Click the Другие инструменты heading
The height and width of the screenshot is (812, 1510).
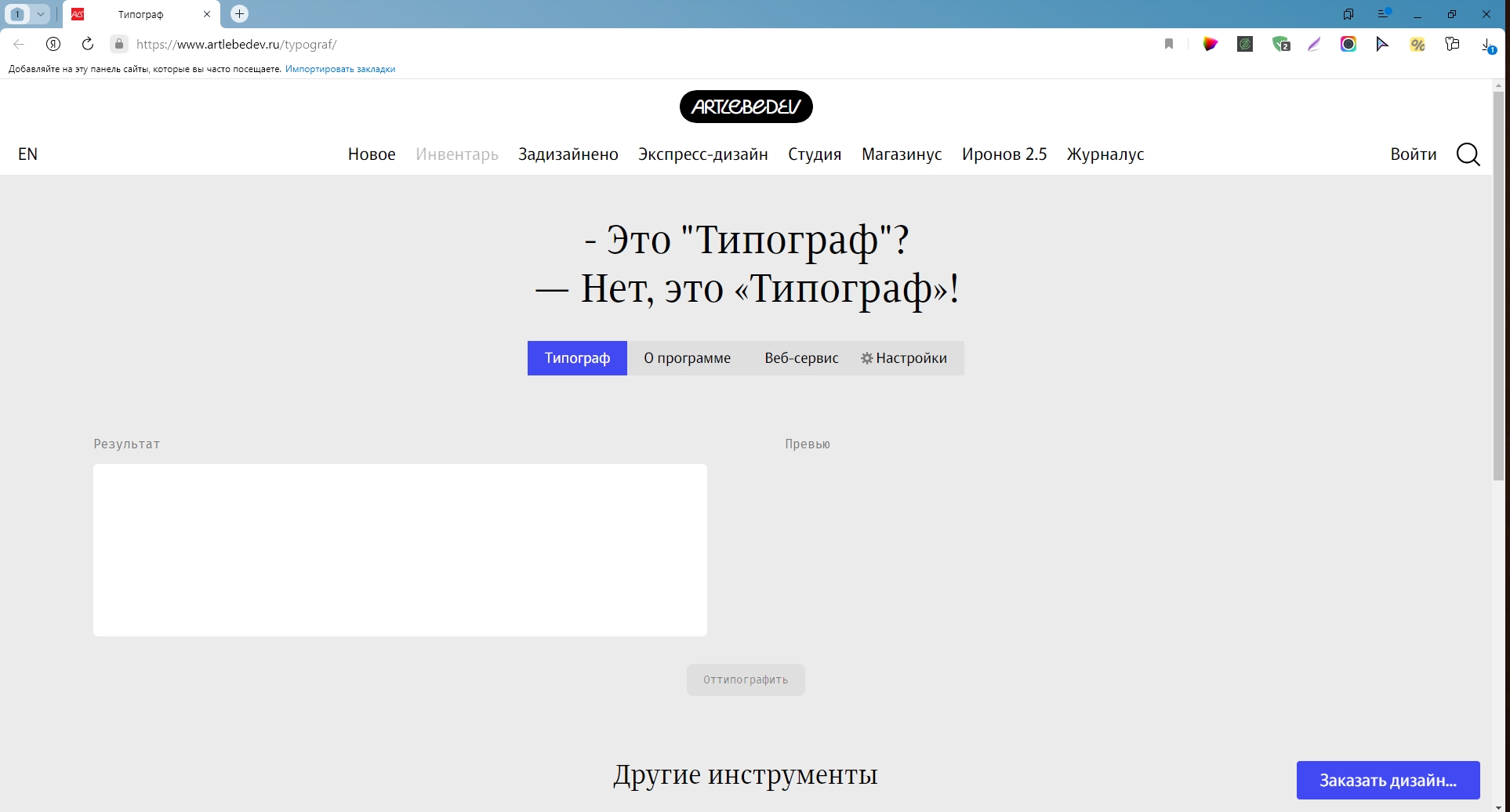pyautogui.click(x=745, y=774)
